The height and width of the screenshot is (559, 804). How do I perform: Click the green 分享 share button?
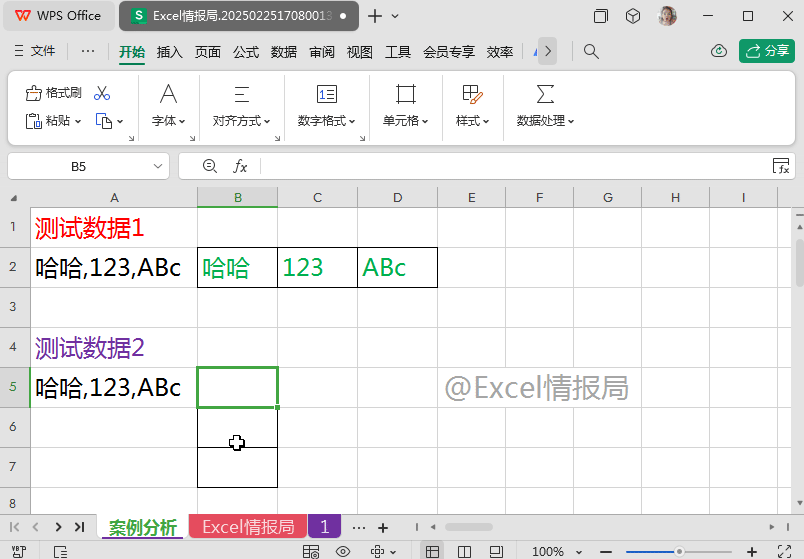click(x=766, y=51)
